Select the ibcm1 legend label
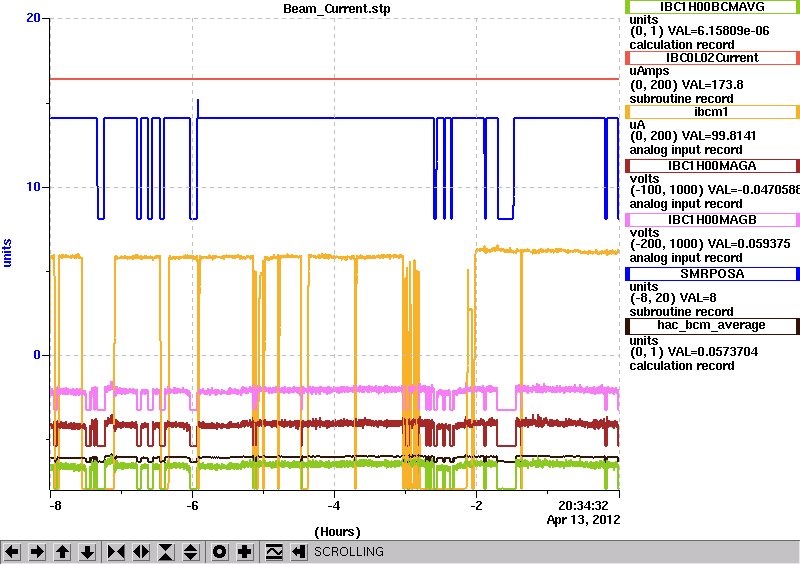Viewport: 800px width, 564px height. 712,112
